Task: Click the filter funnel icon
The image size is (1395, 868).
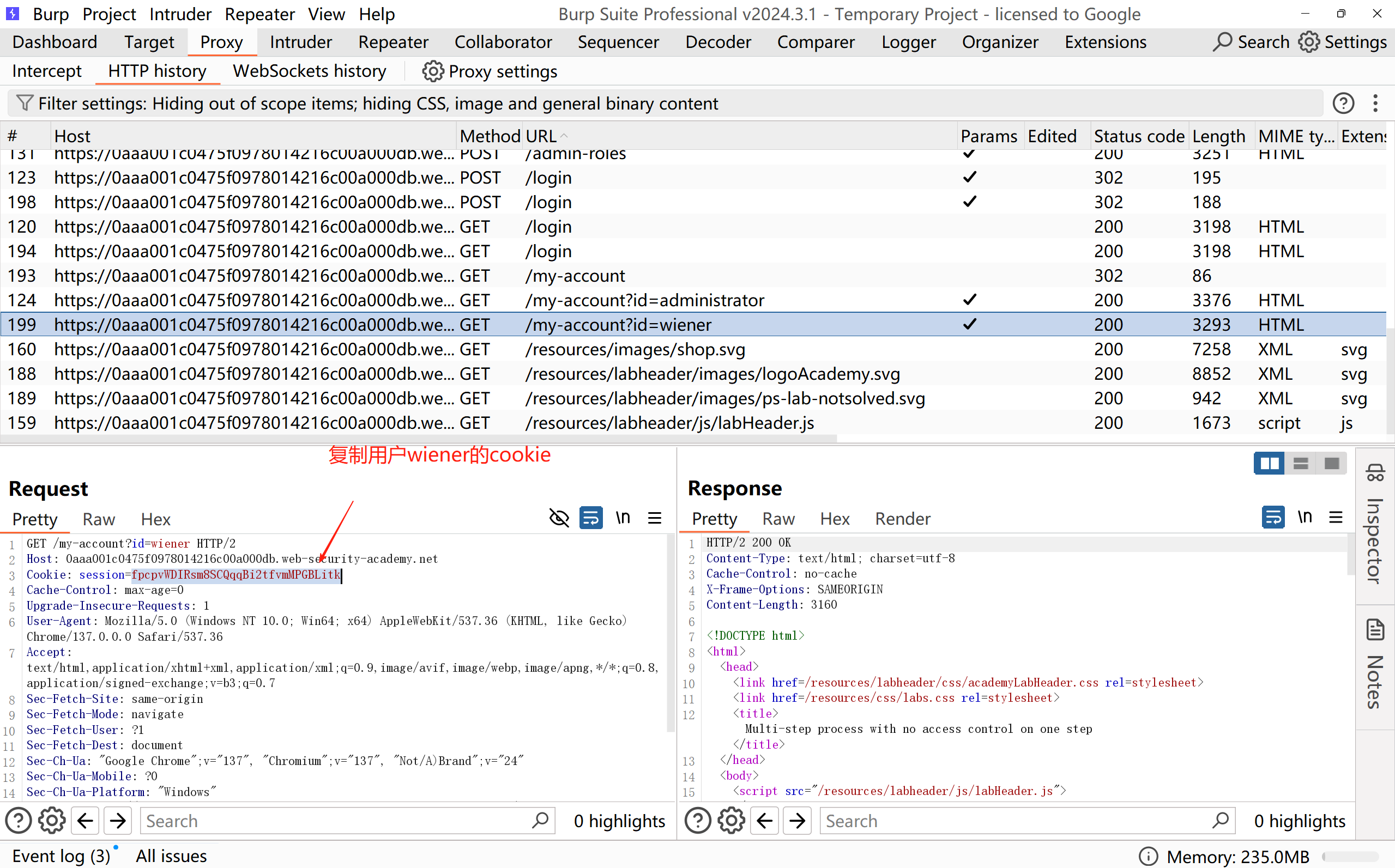Action: tap(24, 104)
